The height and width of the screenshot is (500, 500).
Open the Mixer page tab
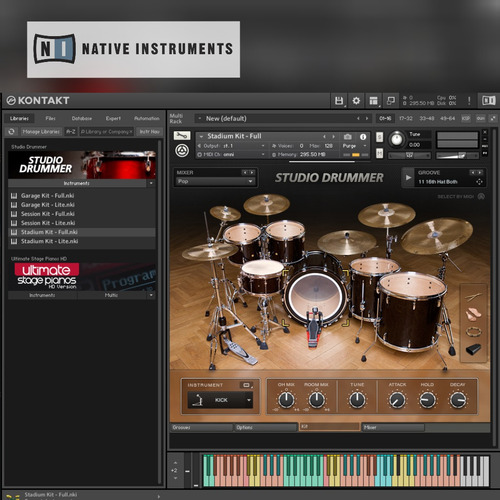pyautogui.click(x=393, y=427)
